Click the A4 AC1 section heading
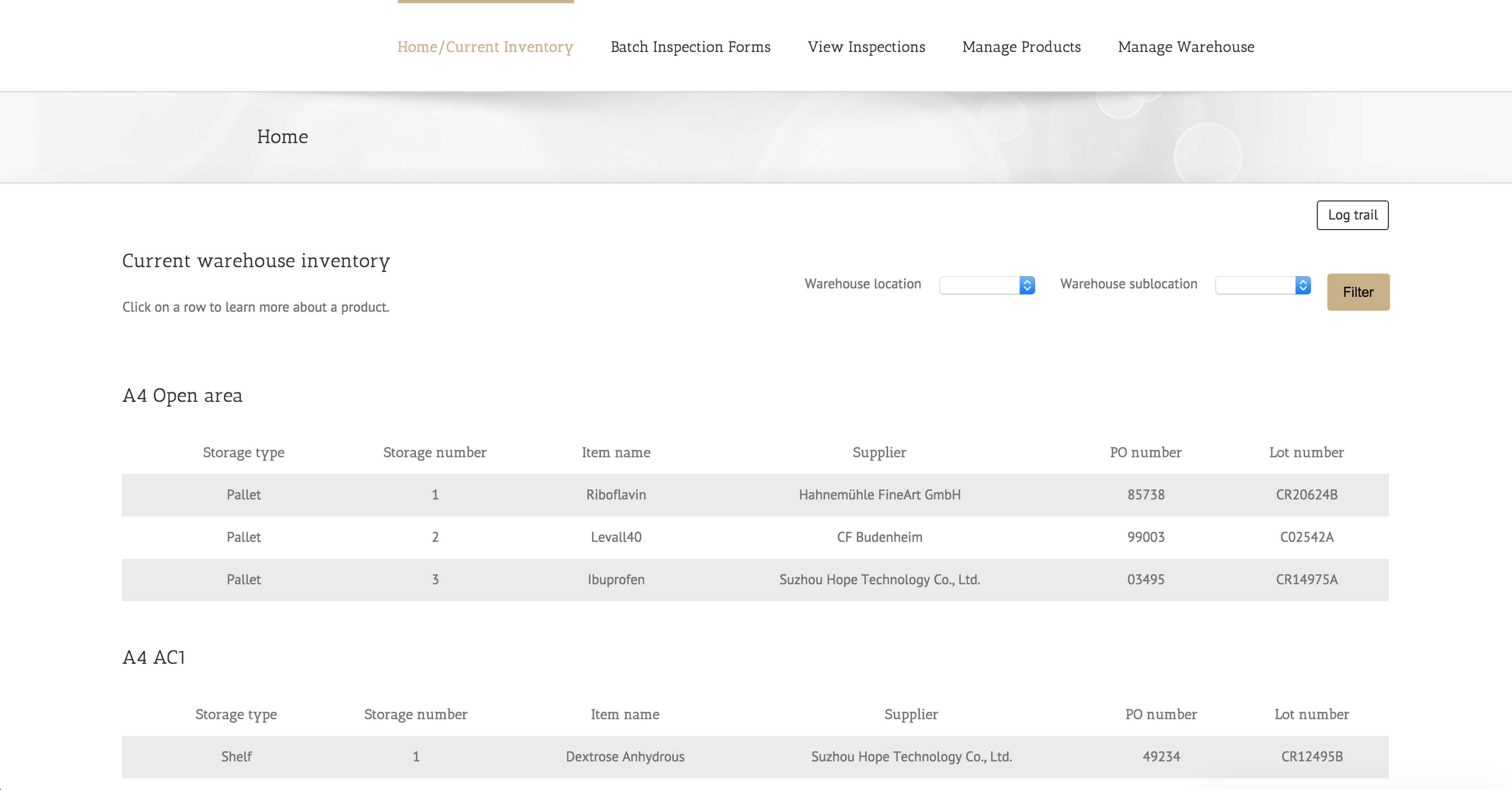Screen dimensions: 1512x790 coord(154,657)
